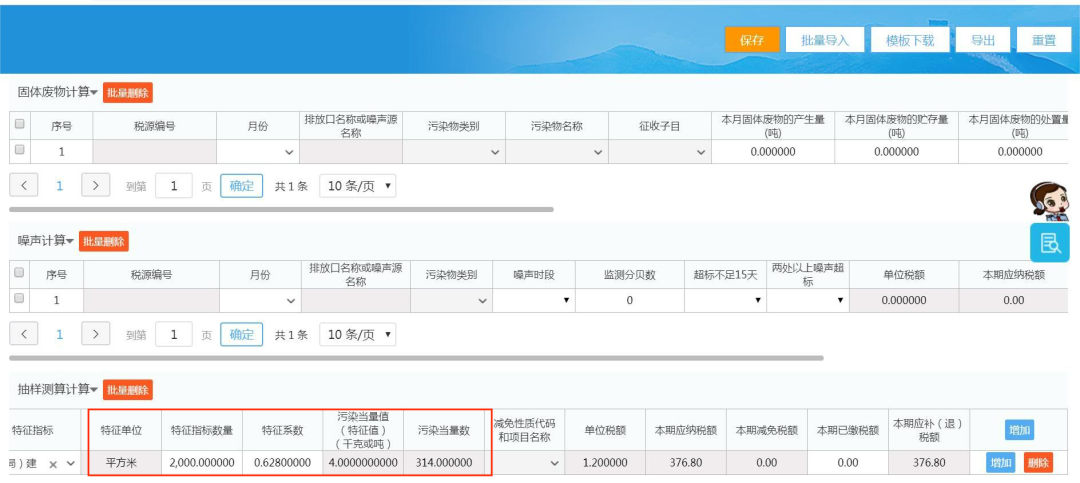This screenshot has width=1080, height=483.
Task: Tick the header checkbox in 噪声计算 table
Action: [x=19, y=272]
